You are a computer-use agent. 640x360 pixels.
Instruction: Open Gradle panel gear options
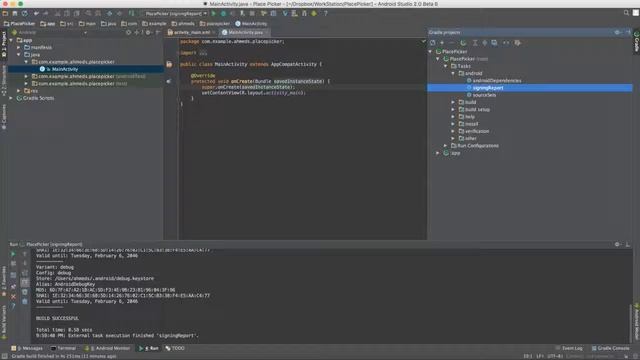coord(617,32)
